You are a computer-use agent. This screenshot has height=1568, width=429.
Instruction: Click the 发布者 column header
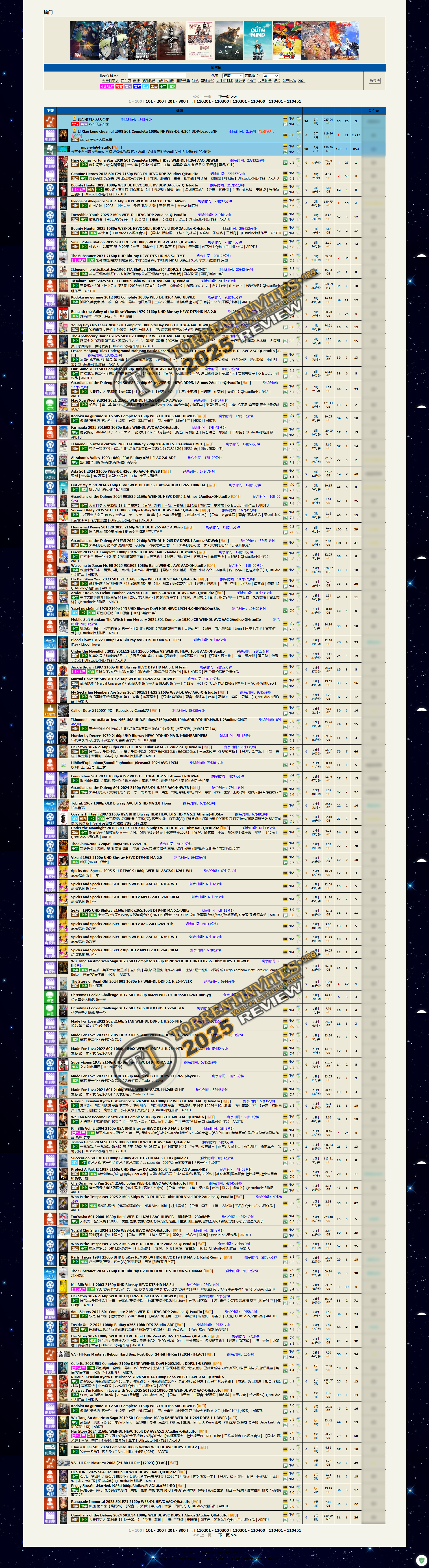coord(374,111)
